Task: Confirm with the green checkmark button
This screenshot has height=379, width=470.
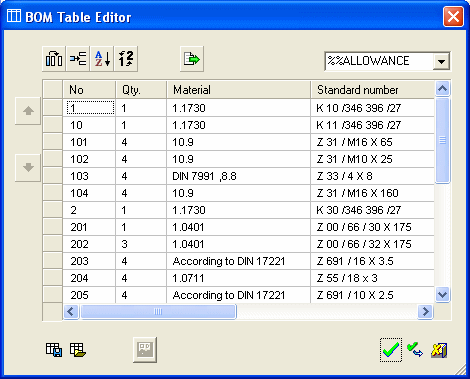Action: (x=391, y=350)
